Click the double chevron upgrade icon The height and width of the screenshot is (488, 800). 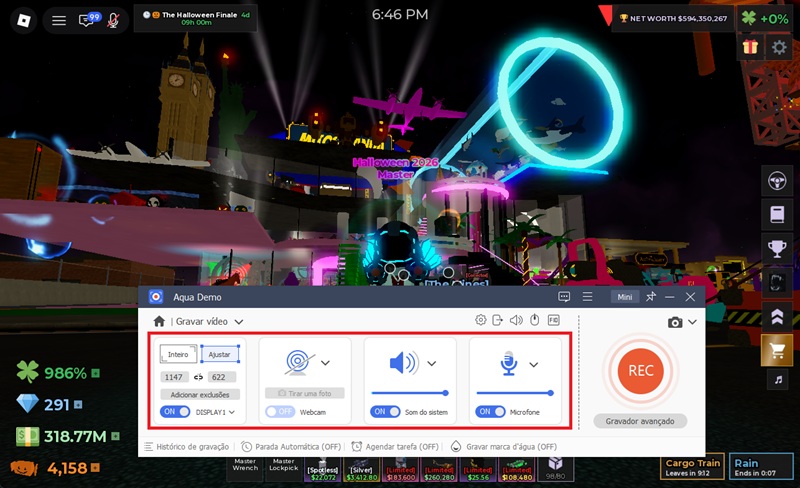click(x=777, y=316)
